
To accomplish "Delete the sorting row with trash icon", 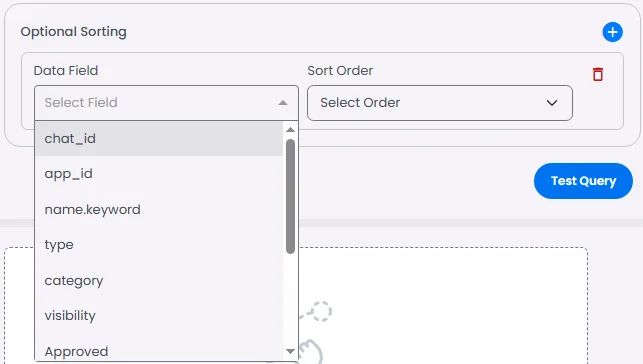I will 597,74.
